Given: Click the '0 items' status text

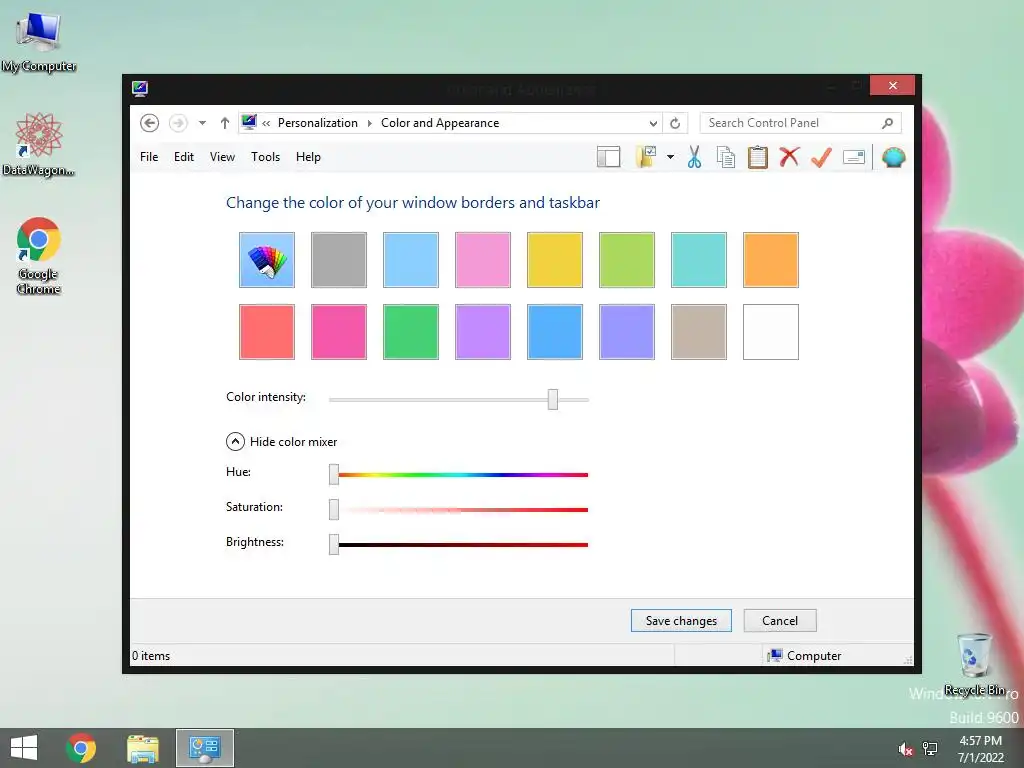Looking at the screenshot, I should [151, 656].
